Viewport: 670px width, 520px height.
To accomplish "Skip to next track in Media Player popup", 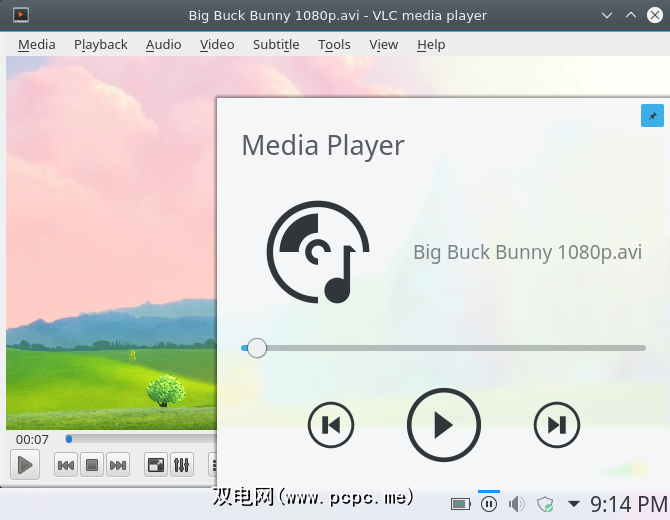I will coord(557,425).
